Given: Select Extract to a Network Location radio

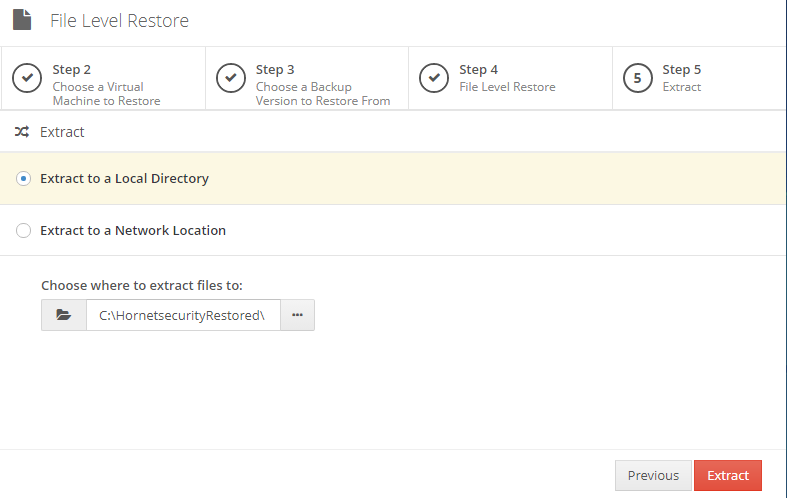Looking at the screenshot, I should (23, 230).
